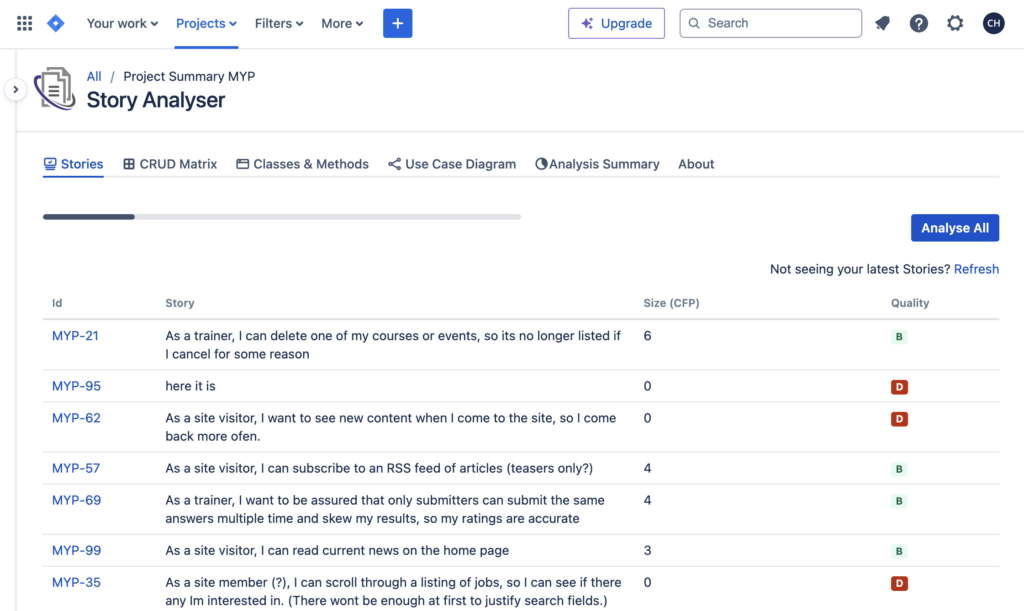Open the notifications bell
The width and height of the screenshot is (1024, 611).
(882, 22)
